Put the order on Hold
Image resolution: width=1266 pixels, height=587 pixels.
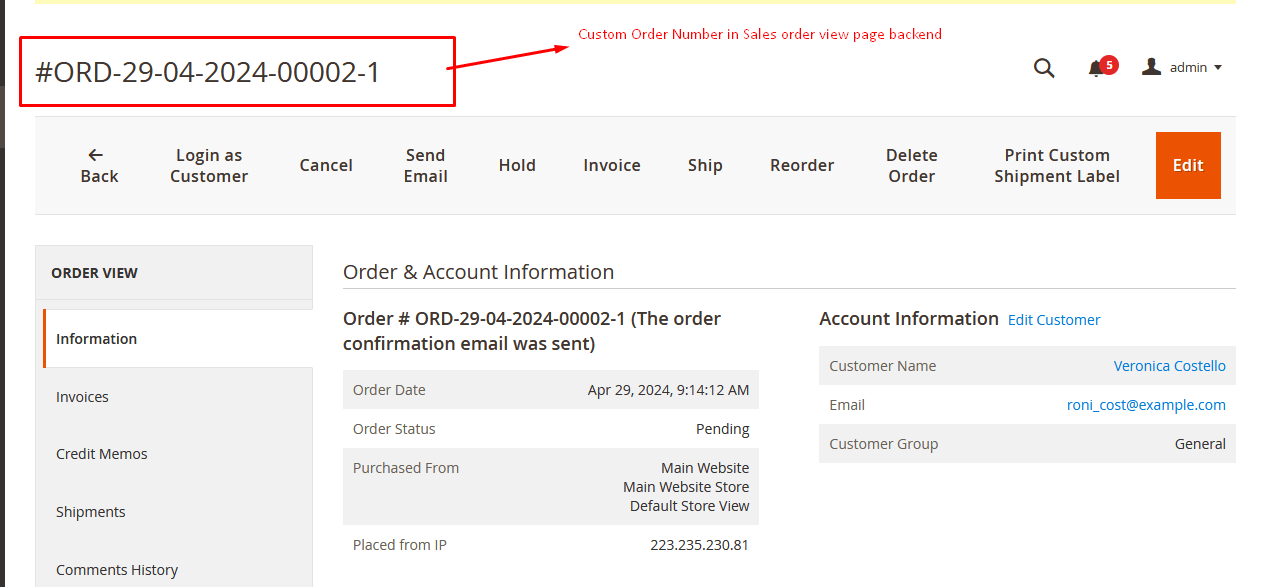(517, 165)
